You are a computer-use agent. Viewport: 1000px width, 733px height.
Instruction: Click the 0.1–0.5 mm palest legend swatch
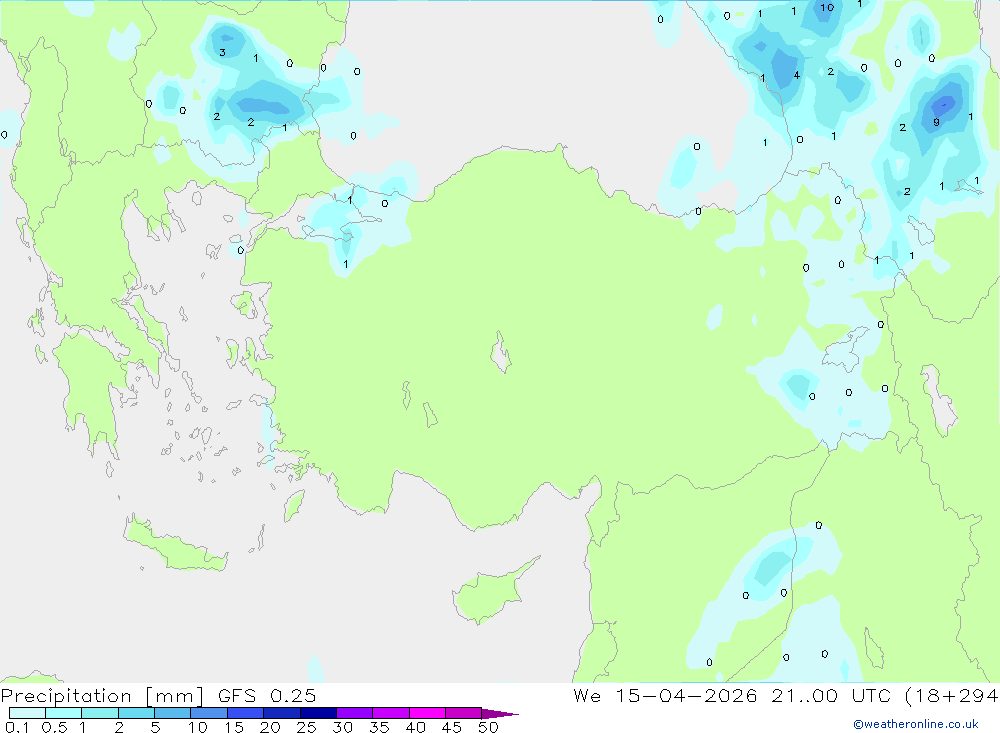[x=27, y=713]
